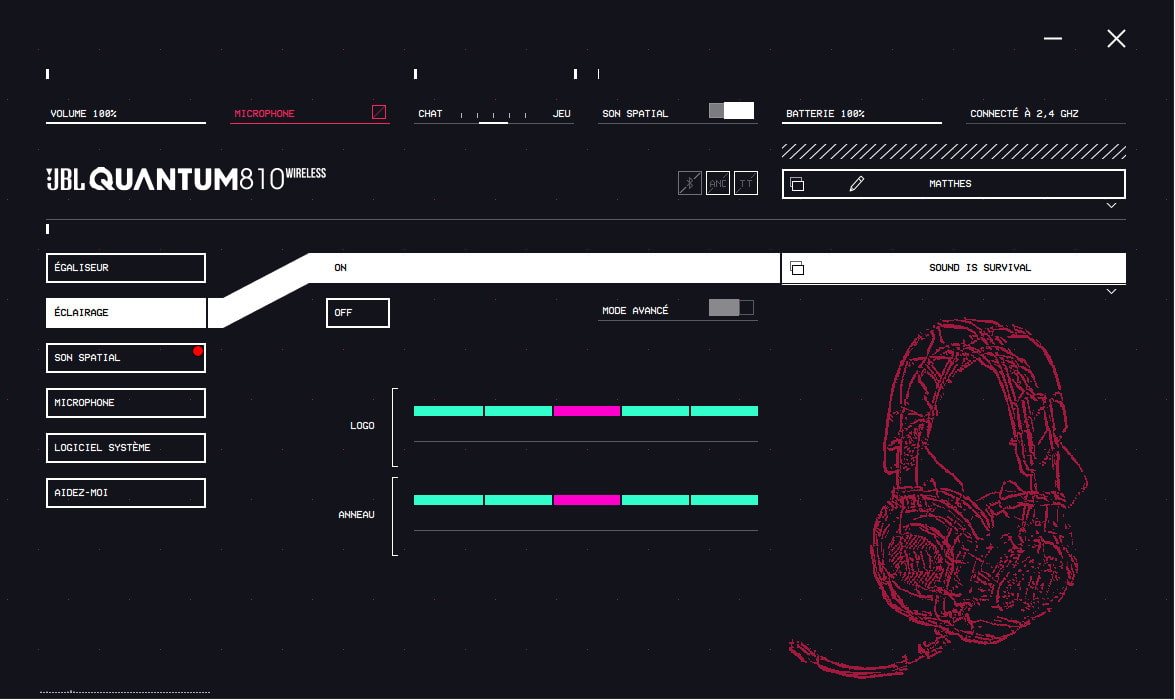Screen dimensions: 1175x700
Task: Open the Aidez-moi help section
Action: [126, 492]
